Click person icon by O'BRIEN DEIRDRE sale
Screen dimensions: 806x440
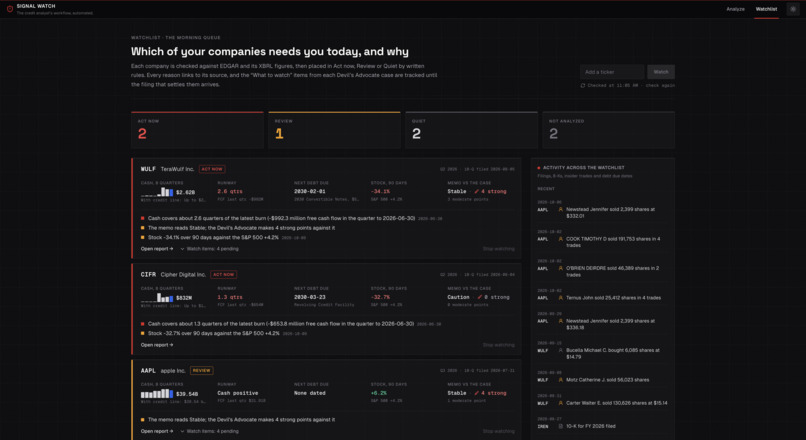(x=561, y=268)
